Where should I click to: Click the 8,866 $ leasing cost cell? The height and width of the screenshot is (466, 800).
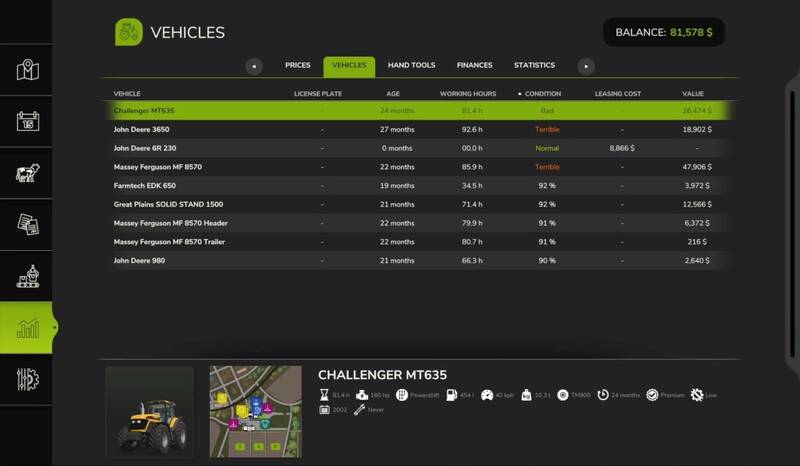click(622, 148)
